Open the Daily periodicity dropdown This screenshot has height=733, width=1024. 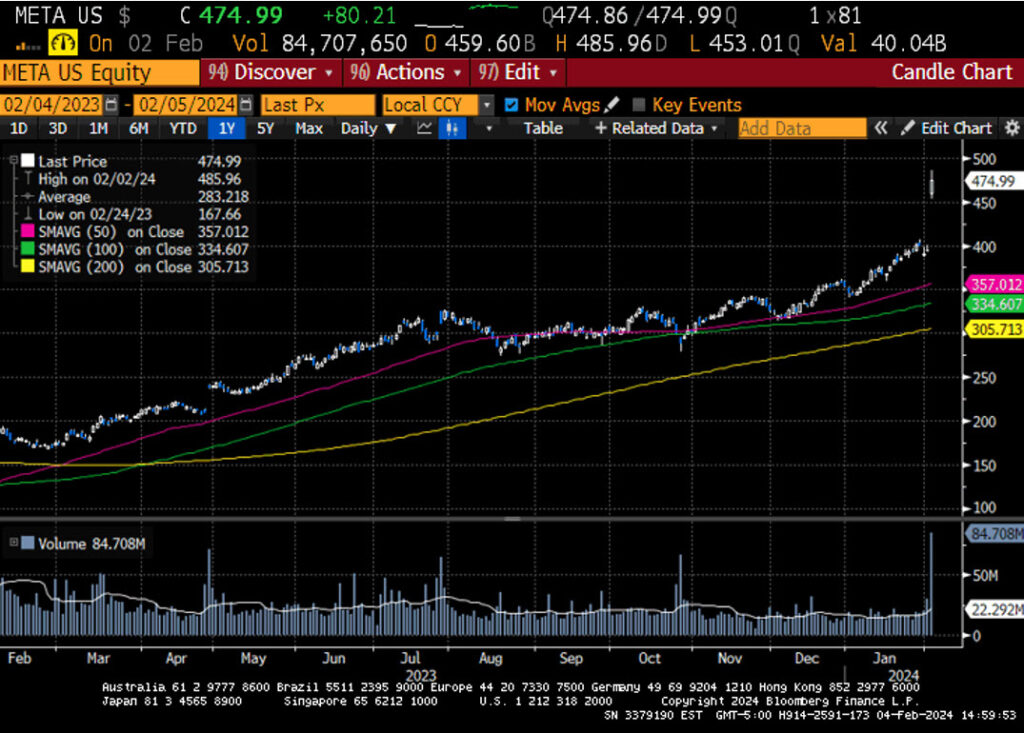pos(368,128)
